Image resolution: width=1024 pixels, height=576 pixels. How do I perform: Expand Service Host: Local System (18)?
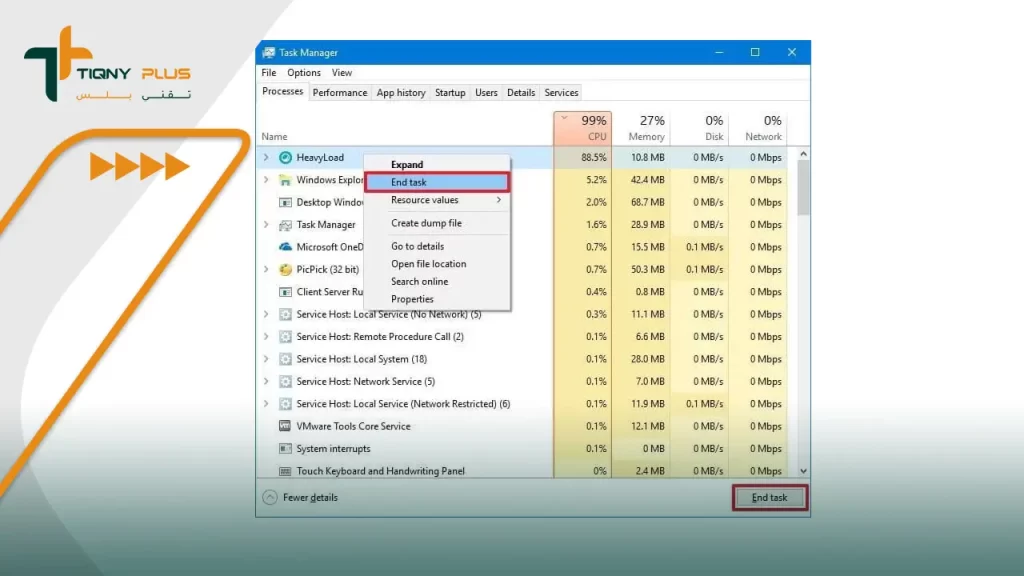[266, 359]
